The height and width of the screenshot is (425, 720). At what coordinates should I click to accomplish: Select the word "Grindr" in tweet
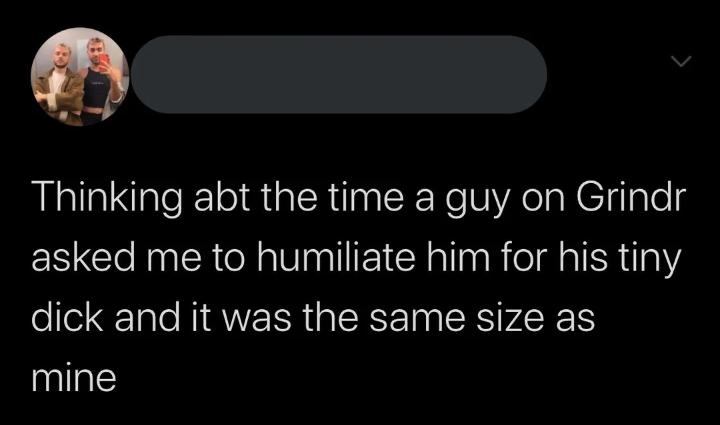631,198
